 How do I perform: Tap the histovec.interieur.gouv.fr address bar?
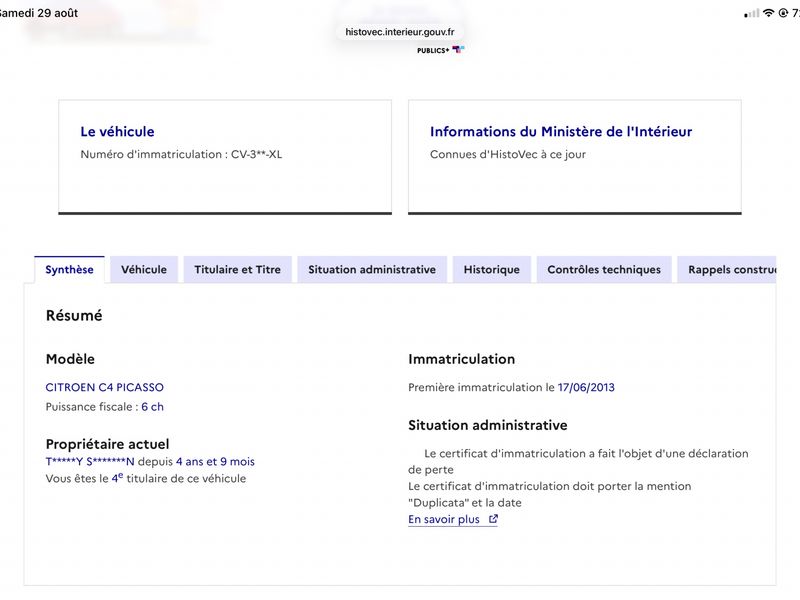(399, 32)
